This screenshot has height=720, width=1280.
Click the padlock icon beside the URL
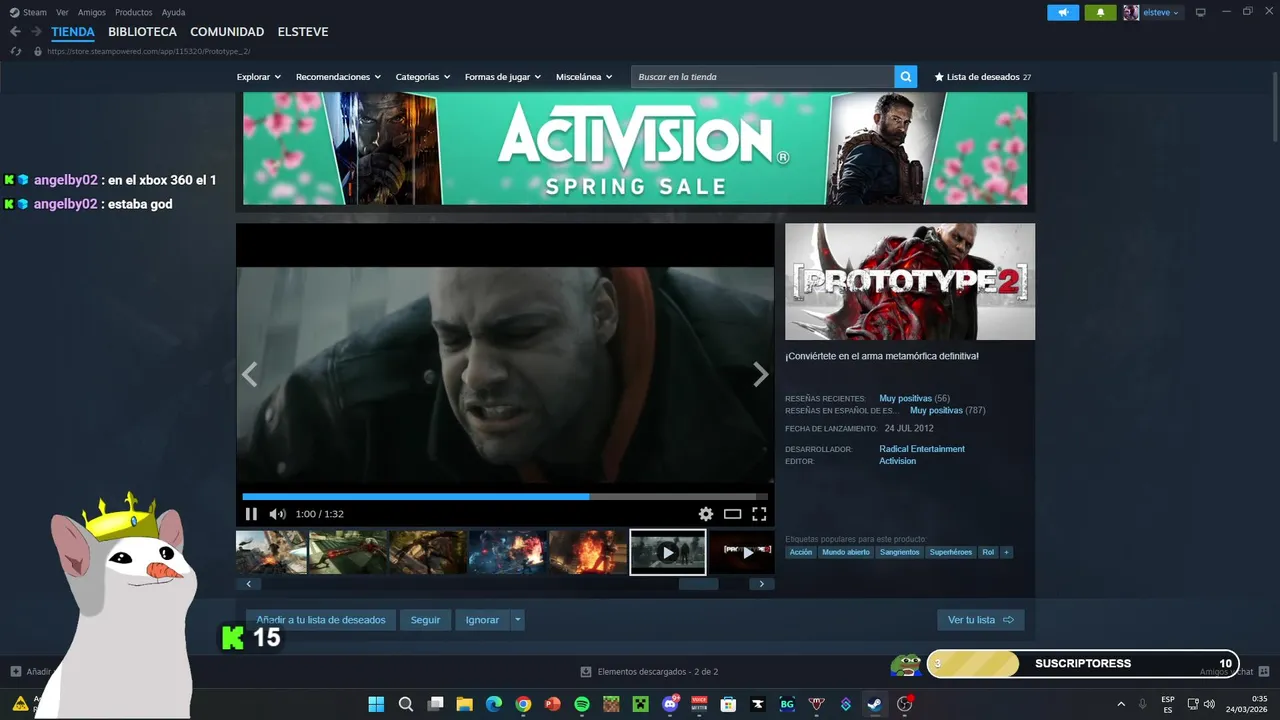tap(38, 51)
